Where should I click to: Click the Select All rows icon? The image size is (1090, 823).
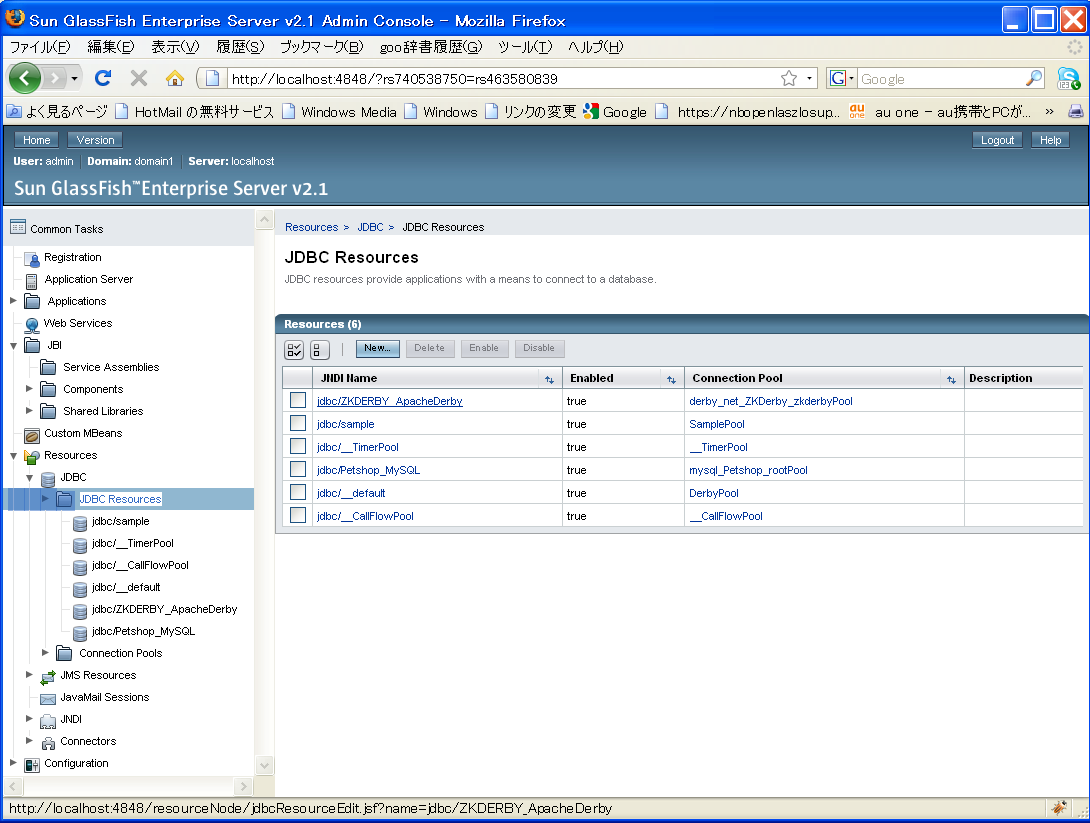[294, 349]
